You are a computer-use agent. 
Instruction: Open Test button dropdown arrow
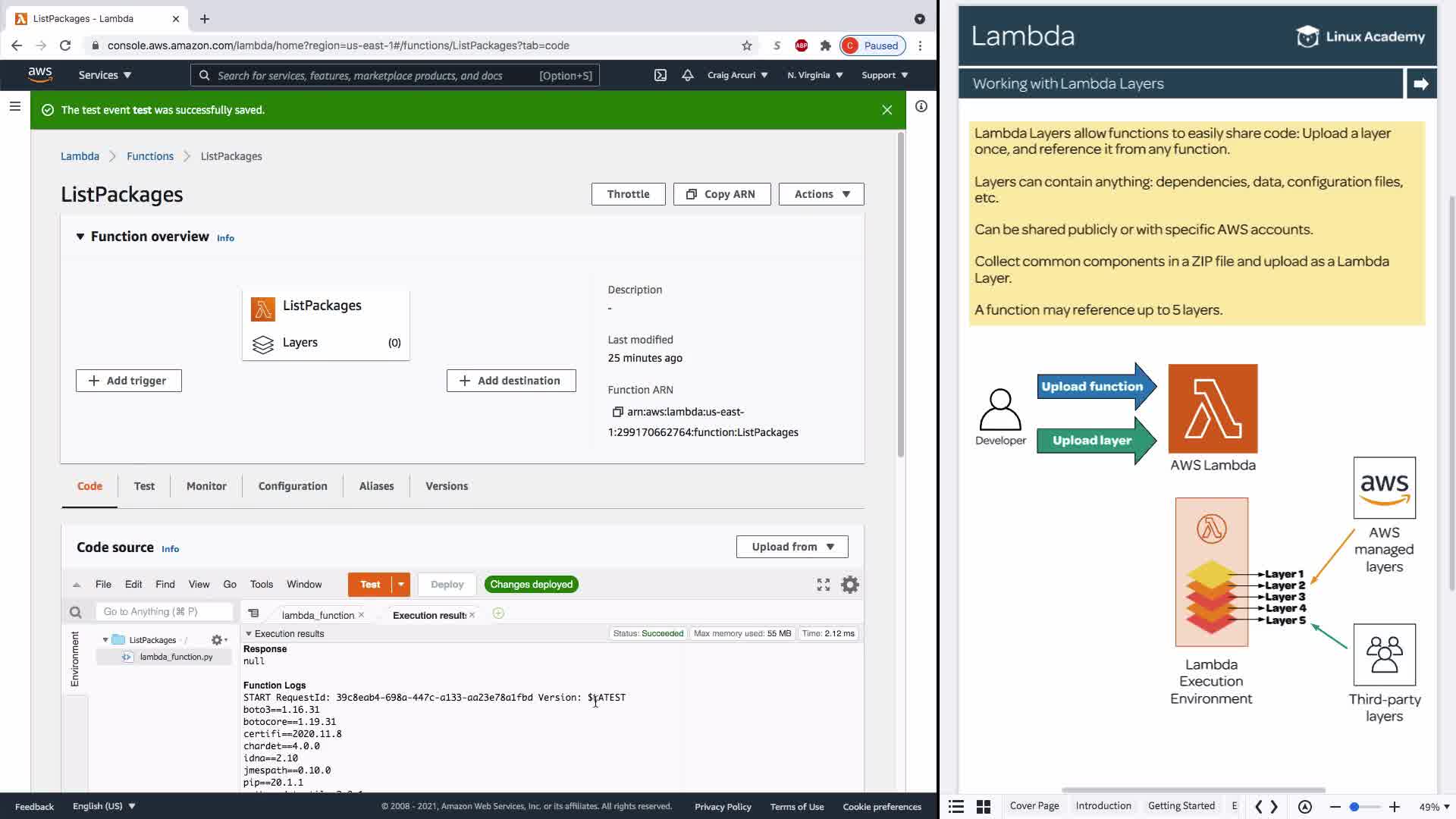click(401, 585)
